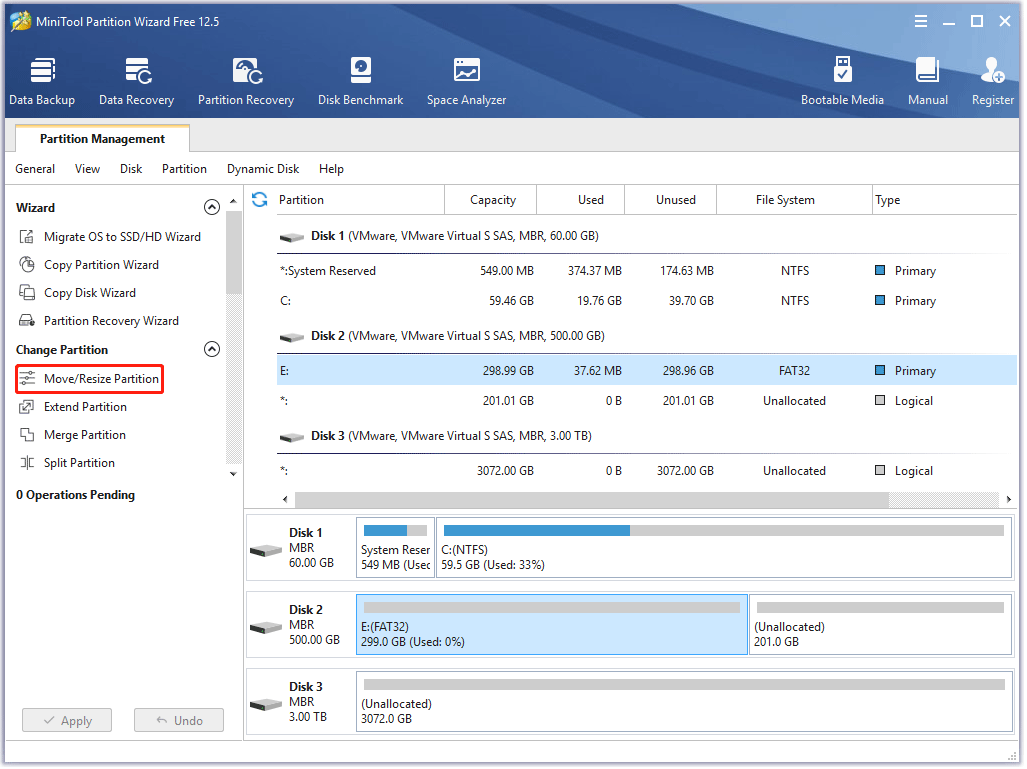The width and height of the screenshot is (1027, 769).
Task: Select the E: FAT32 partition row
Action: click(648, 371)
